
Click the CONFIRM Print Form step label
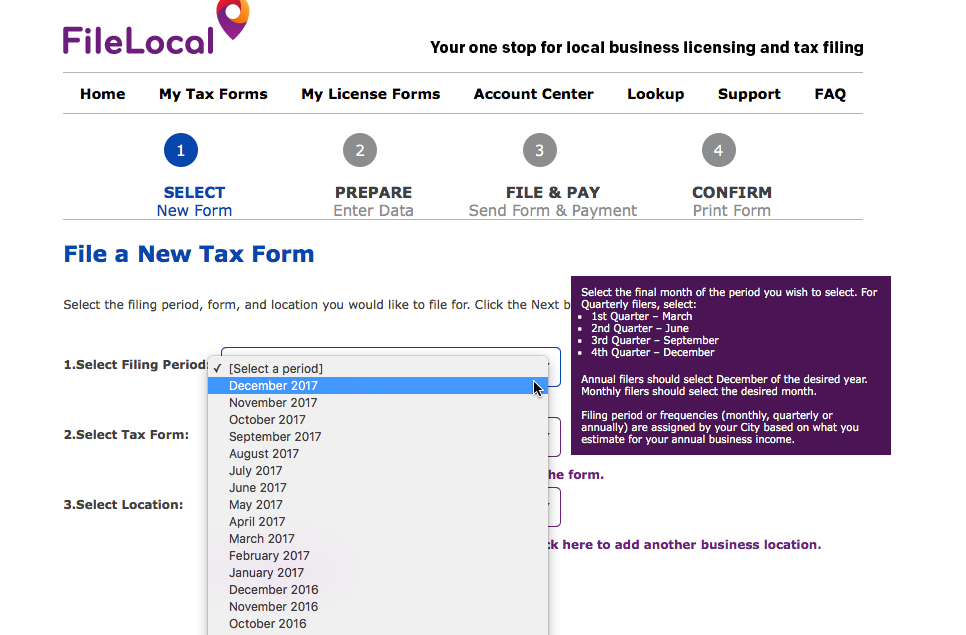click(732, 201)
